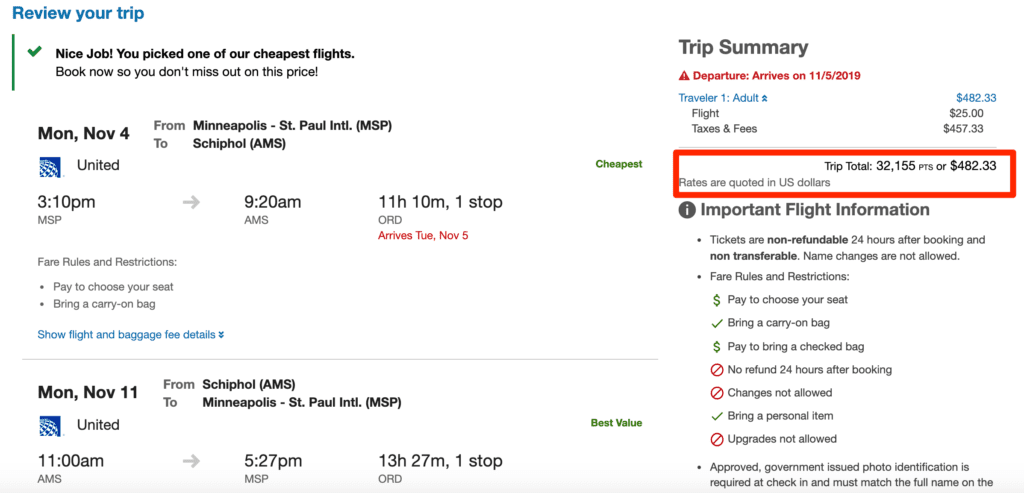Click the Traveler 1 price $482.33 link
The width and height of the screenshot is (1024, 493).
tap(975, 98)
